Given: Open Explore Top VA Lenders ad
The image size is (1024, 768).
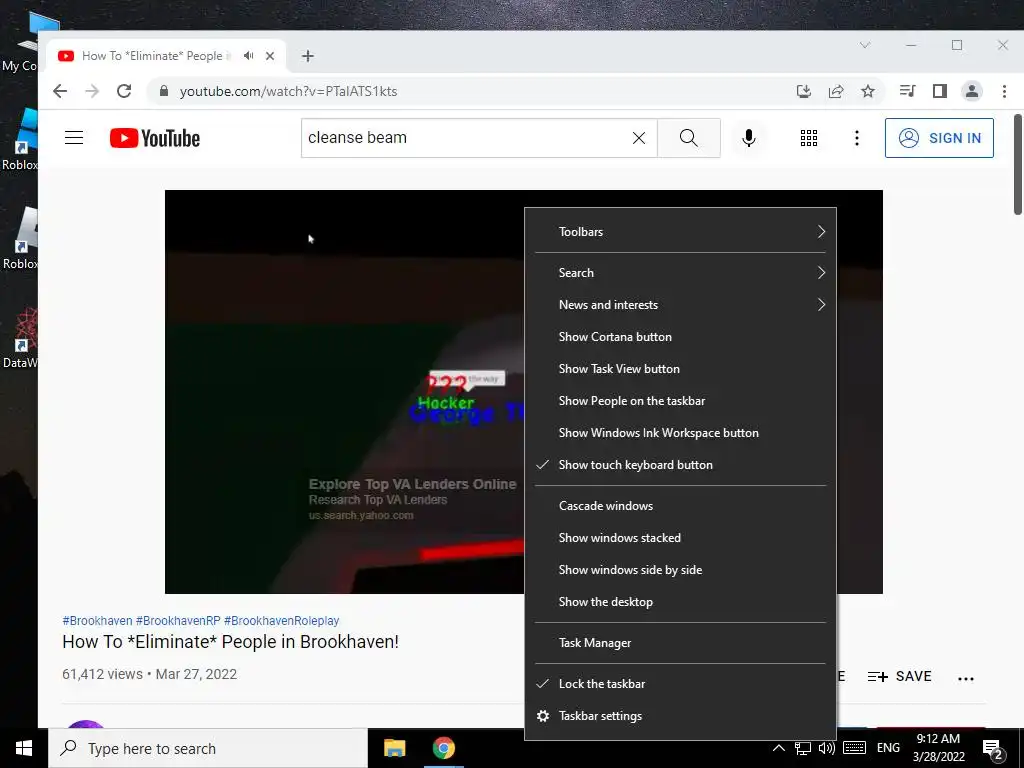Looking at the screenshot, I should [x=412, y=500].
